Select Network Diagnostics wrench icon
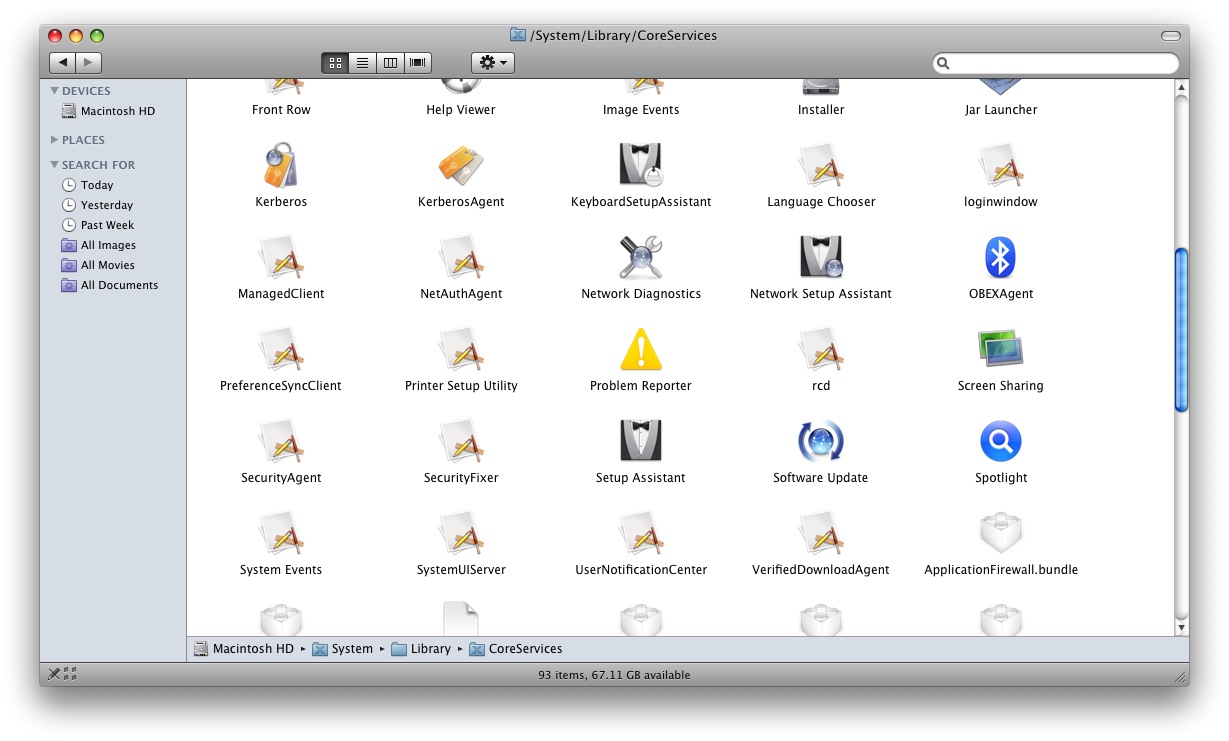The image size is (1229, 741). (x=641, y=257)
